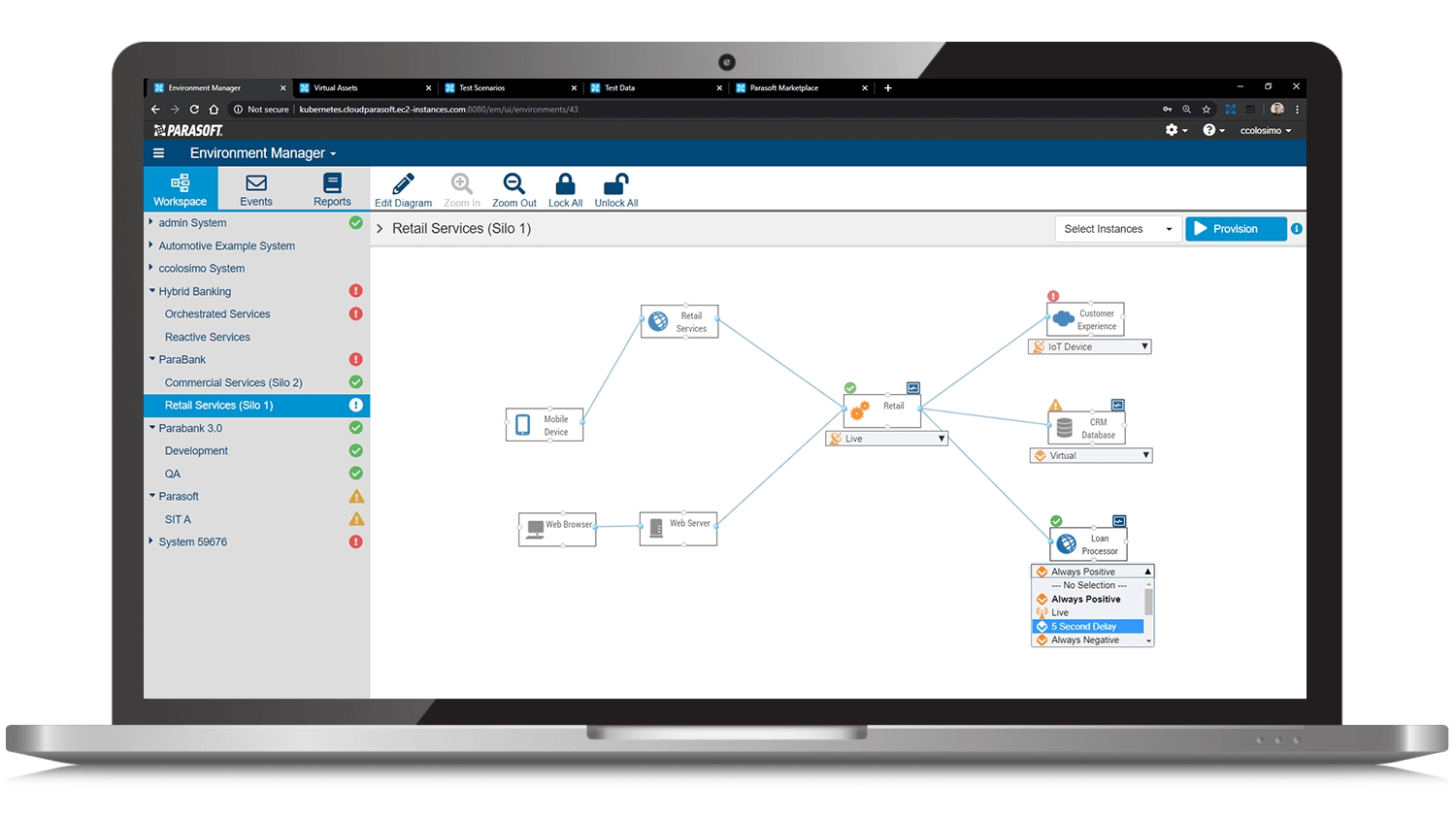Expand the admin System tree node
This screenshot has height=818, width=1456.
[151, 222]
